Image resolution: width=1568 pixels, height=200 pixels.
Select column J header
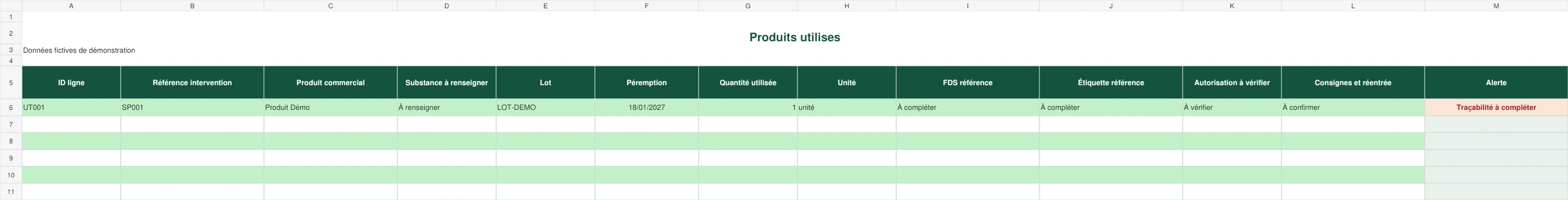point(1111,5)
